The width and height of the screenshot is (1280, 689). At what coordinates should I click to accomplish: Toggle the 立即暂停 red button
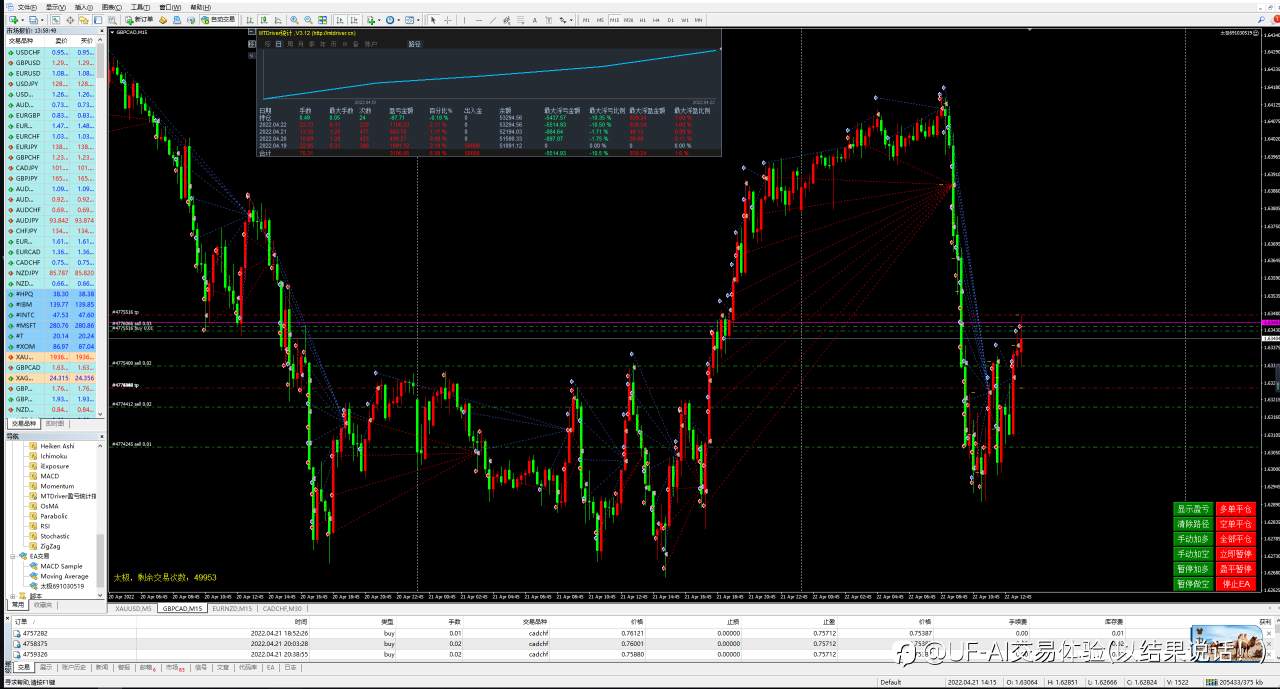tap(1237, 554)
